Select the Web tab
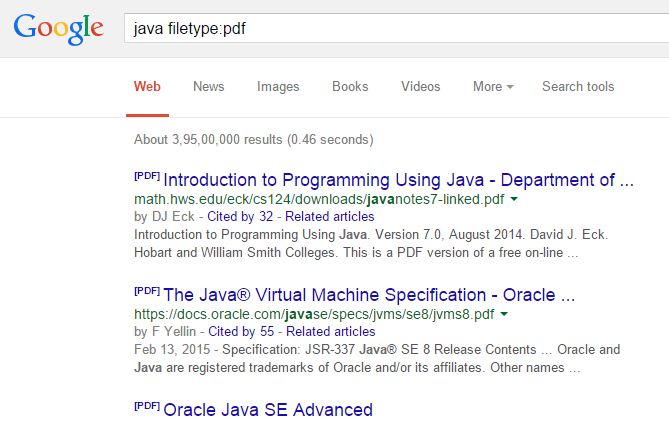The image size is (669, 421). [147, 87]
